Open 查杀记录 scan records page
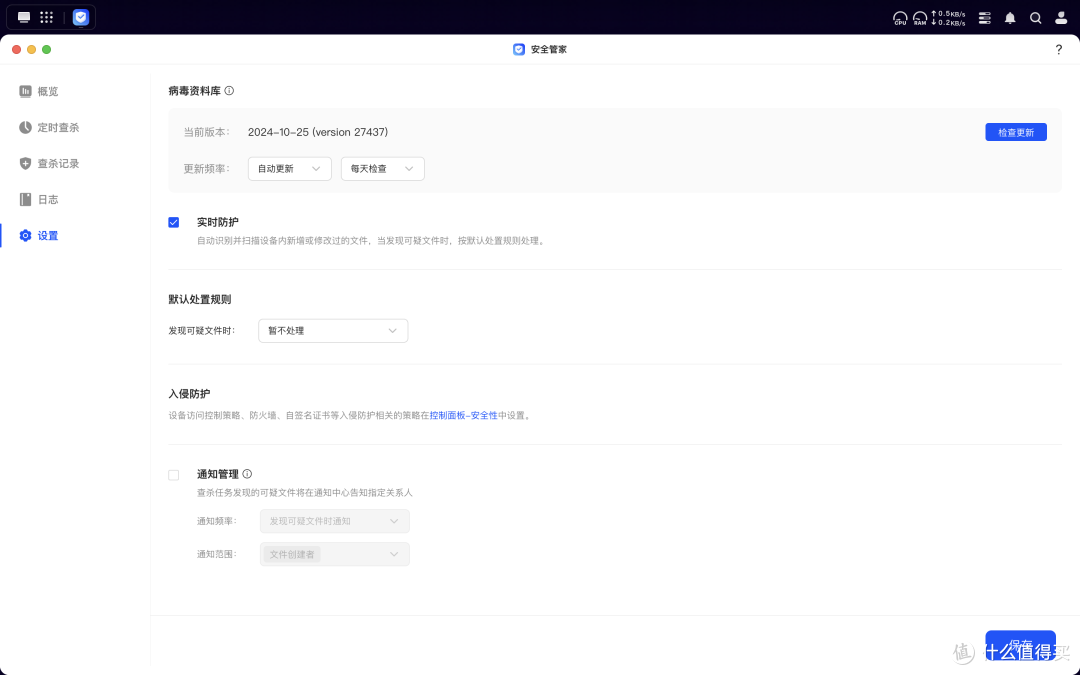The image size is (1080, 675). pos(49,163)
